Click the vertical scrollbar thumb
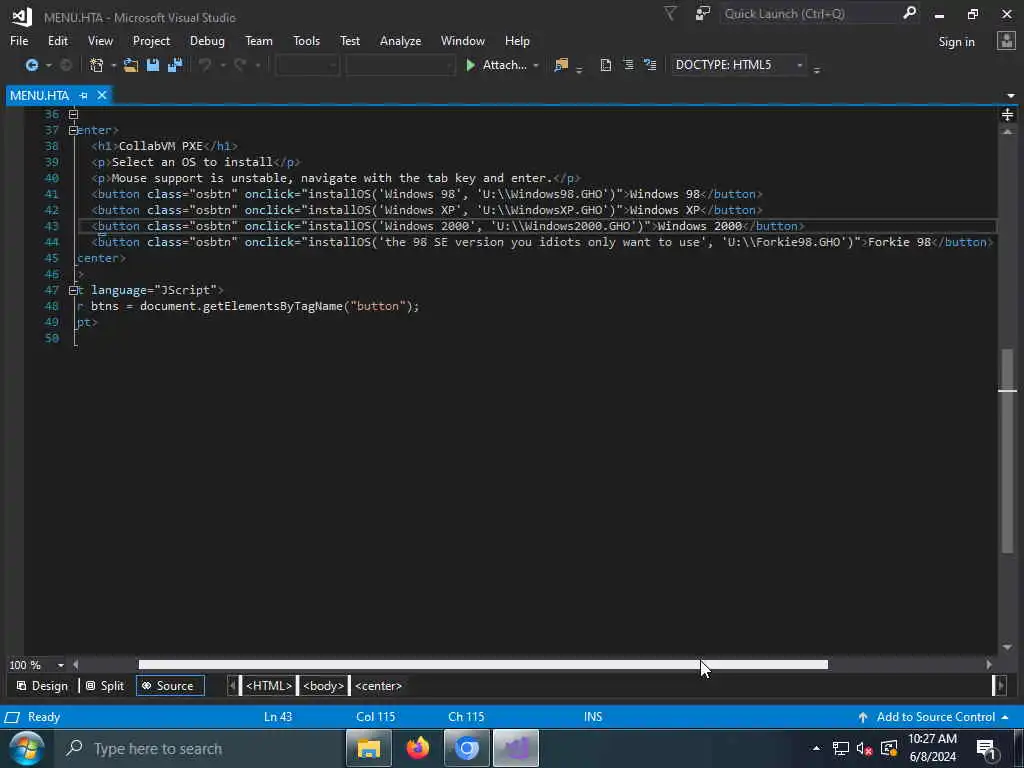Viewport: 1024px width, 768px height. coord(1008,449)
